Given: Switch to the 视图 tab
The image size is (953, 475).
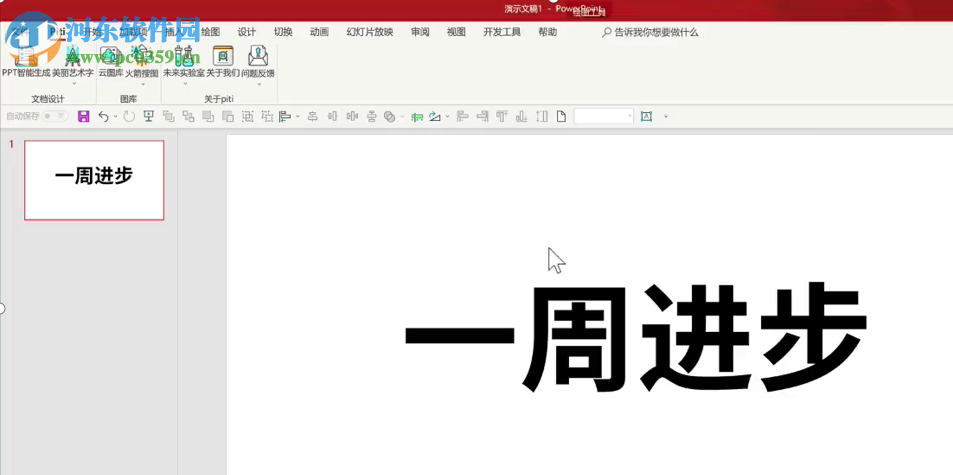Looking at the screenshot, I should 456,32.
